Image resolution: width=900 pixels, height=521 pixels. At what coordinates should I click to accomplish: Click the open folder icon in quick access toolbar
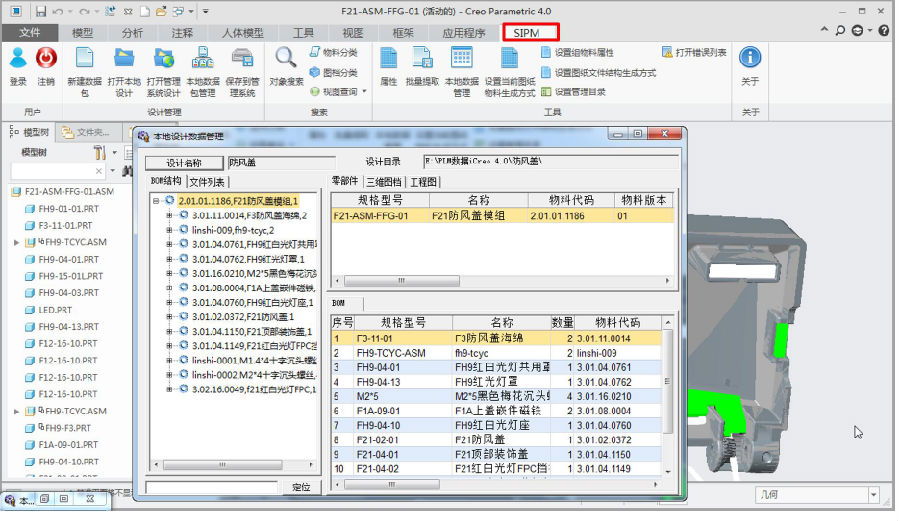[x=161, y=11]
